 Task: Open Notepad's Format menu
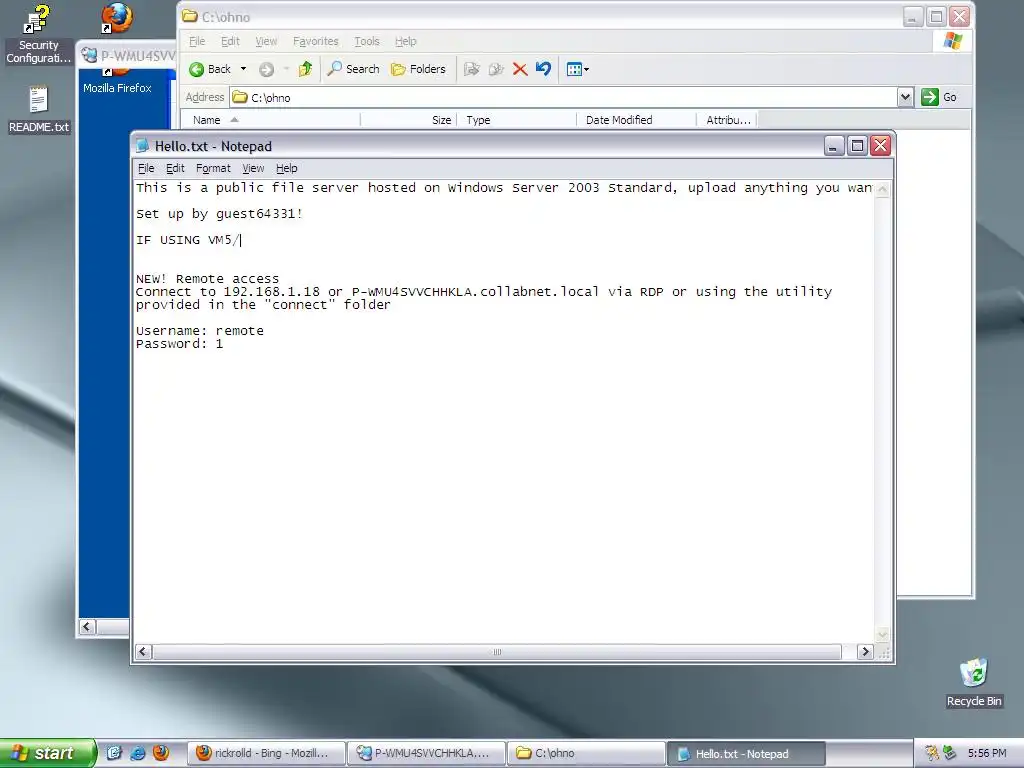point(213,168)
